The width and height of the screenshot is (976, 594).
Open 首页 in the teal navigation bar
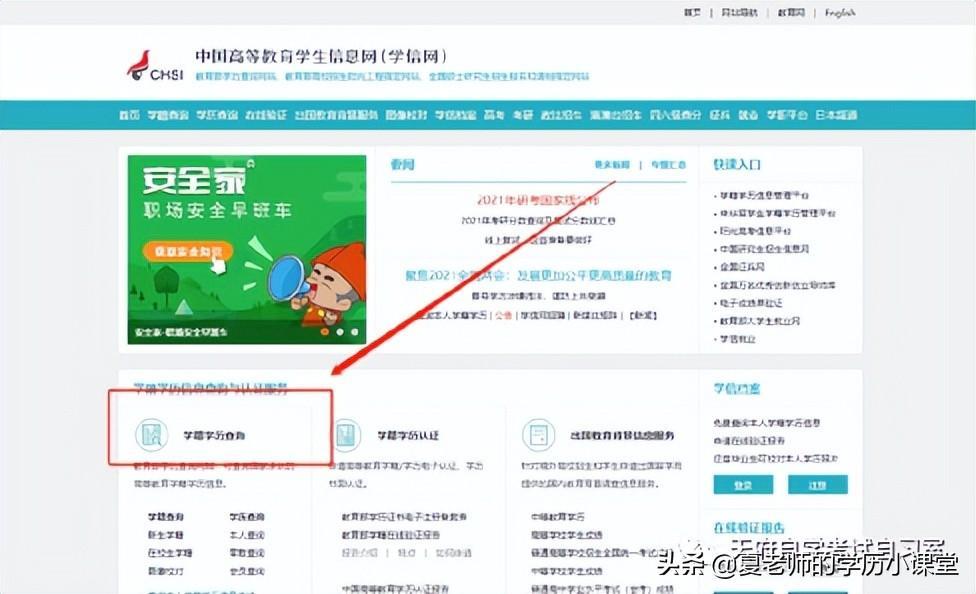[129, 115]
